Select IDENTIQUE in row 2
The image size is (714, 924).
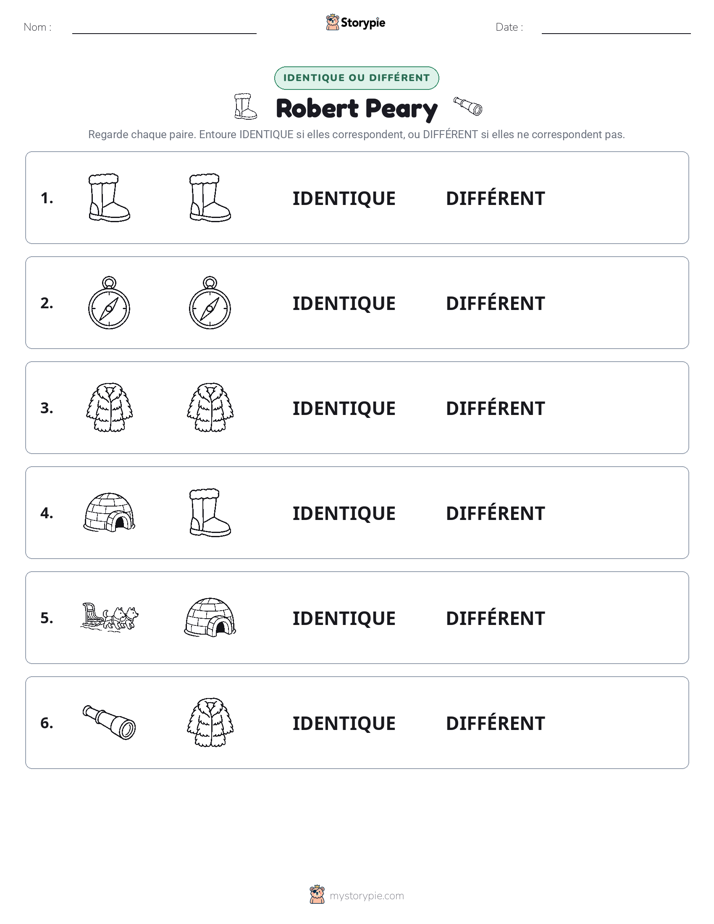tap(344, 303)
